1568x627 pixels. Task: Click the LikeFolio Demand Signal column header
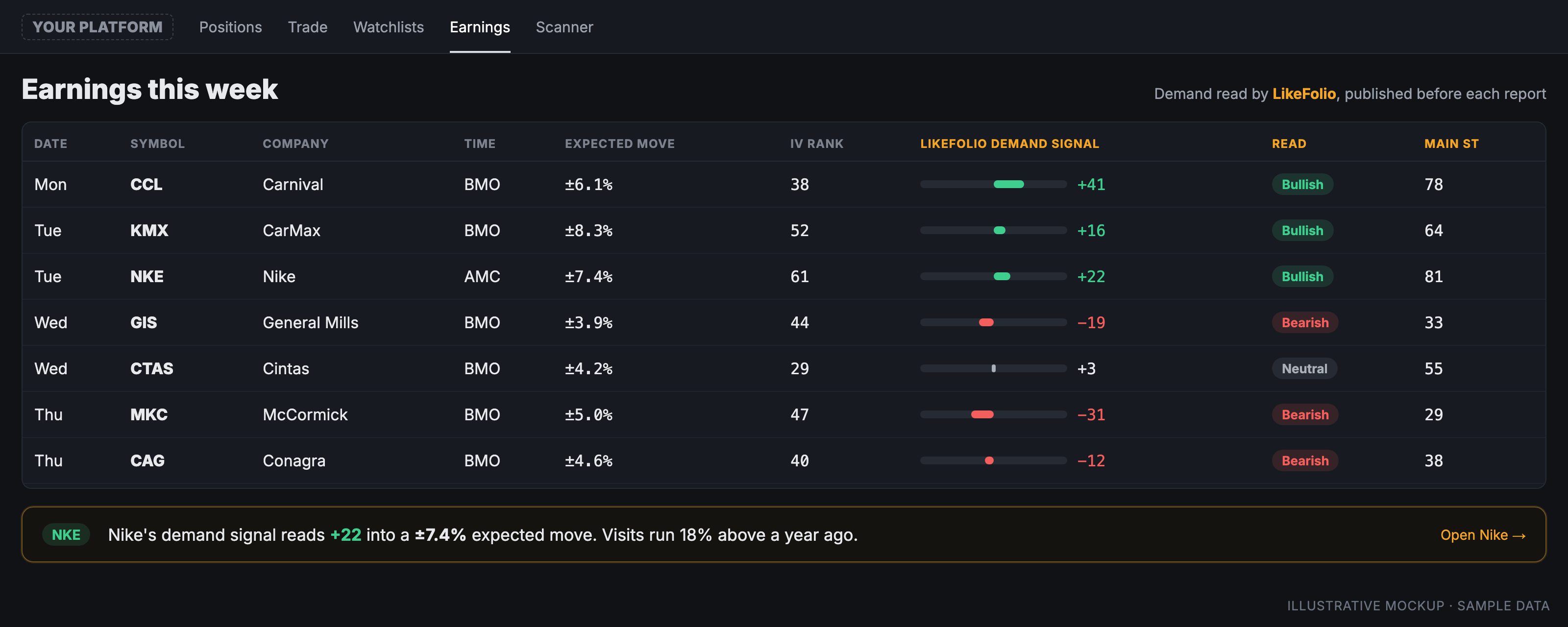tap(1009, 144)
